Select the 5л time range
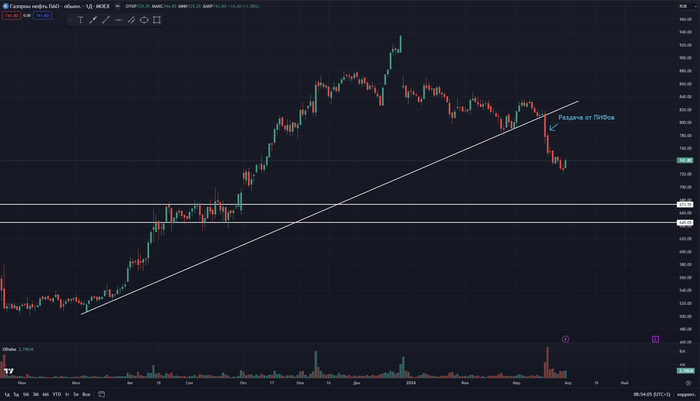Image resolution: width=700 pixels, height=401 pixels. tap(76, 394)
